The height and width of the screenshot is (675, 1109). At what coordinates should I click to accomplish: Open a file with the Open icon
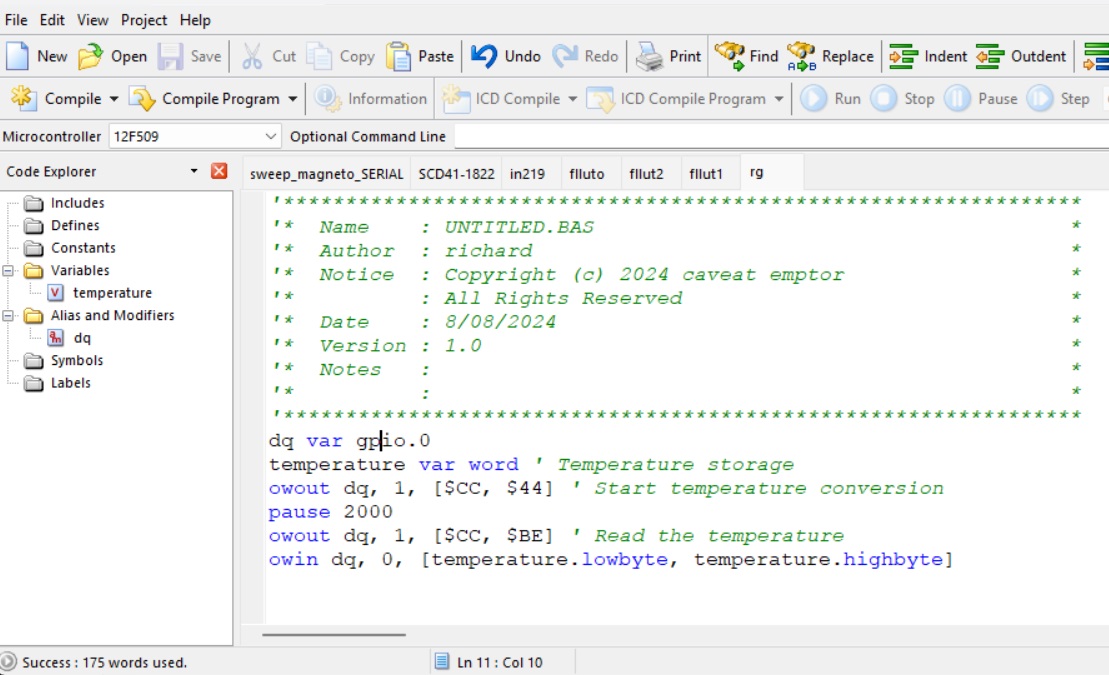[x=91, y=56]
